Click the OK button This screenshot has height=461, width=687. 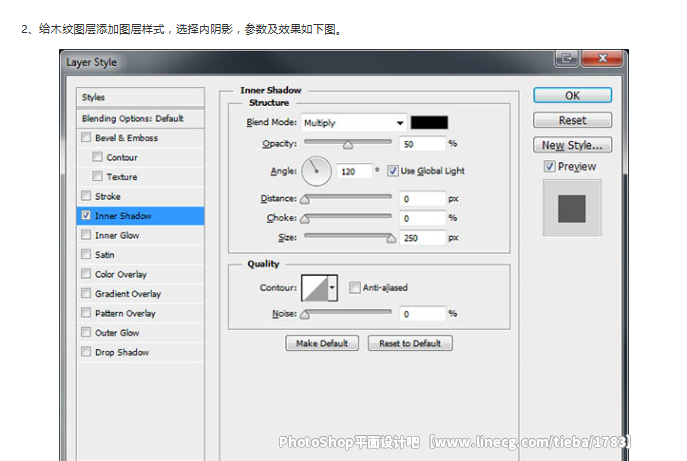(x=572, y=96)
